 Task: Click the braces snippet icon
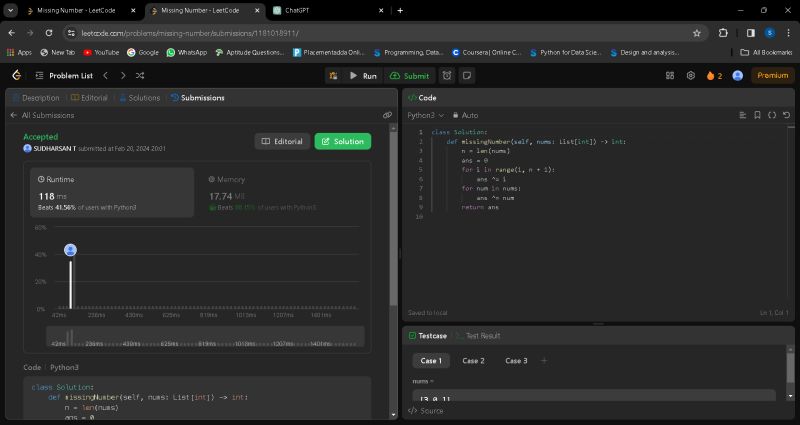click(772, 115)
